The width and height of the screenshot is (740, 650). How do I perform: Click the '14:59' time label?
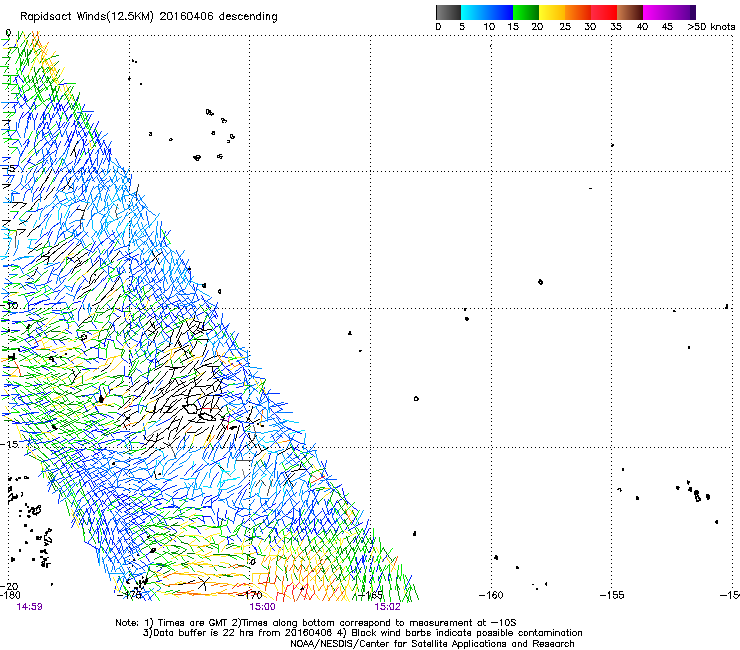click(29, 607)
